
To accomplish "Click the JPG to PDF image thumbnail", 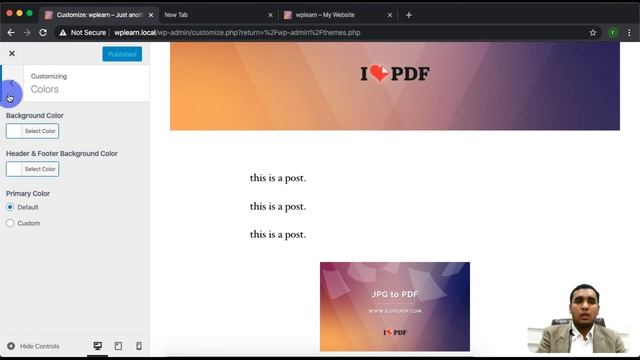I will pos(395,307).
